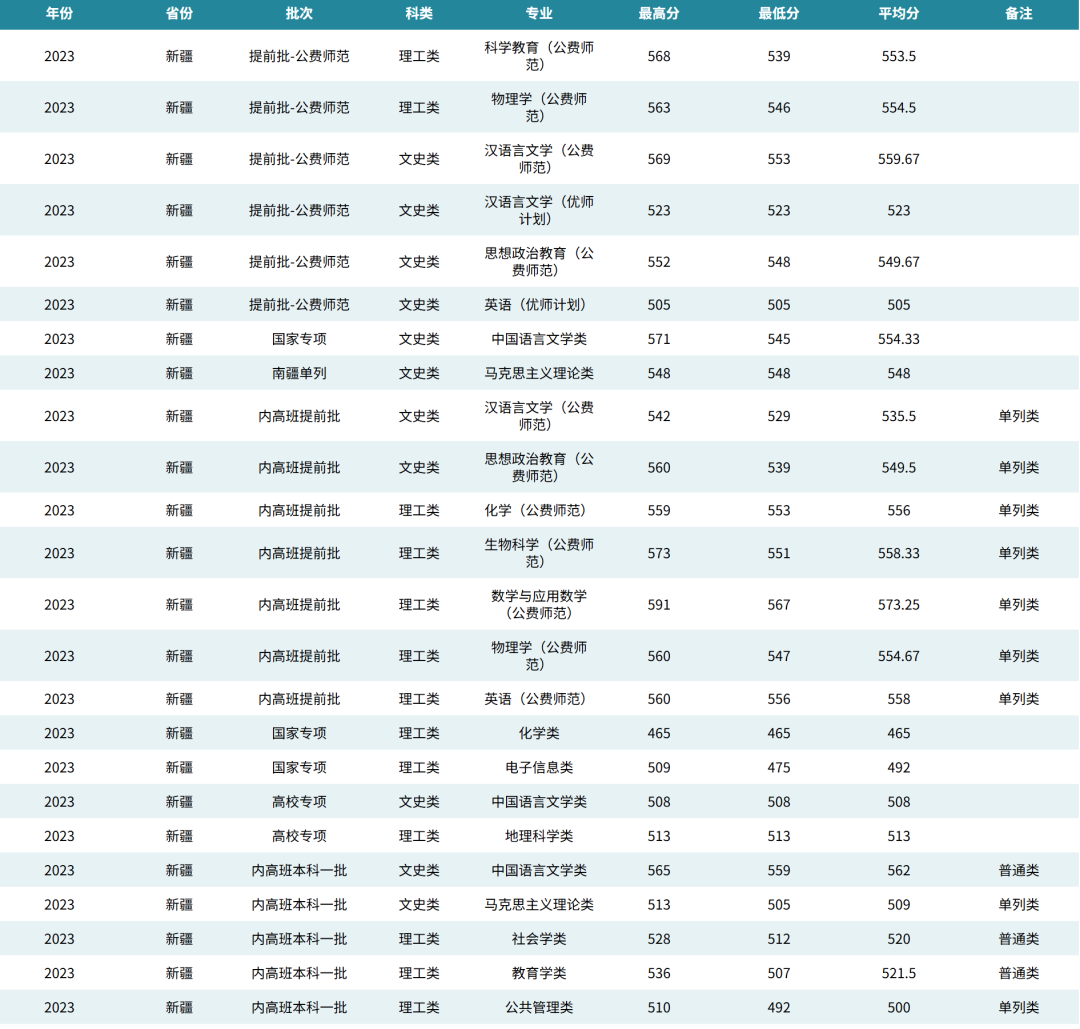Click the 南疆单列 batch cell

[299, 373]
